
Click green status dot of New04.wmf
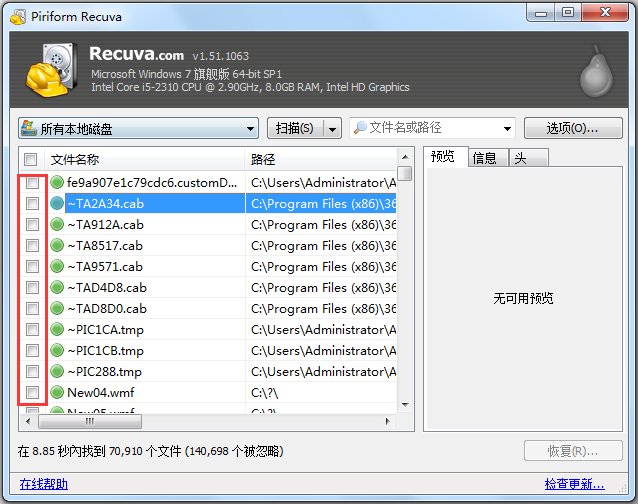(x=57, y=393)
